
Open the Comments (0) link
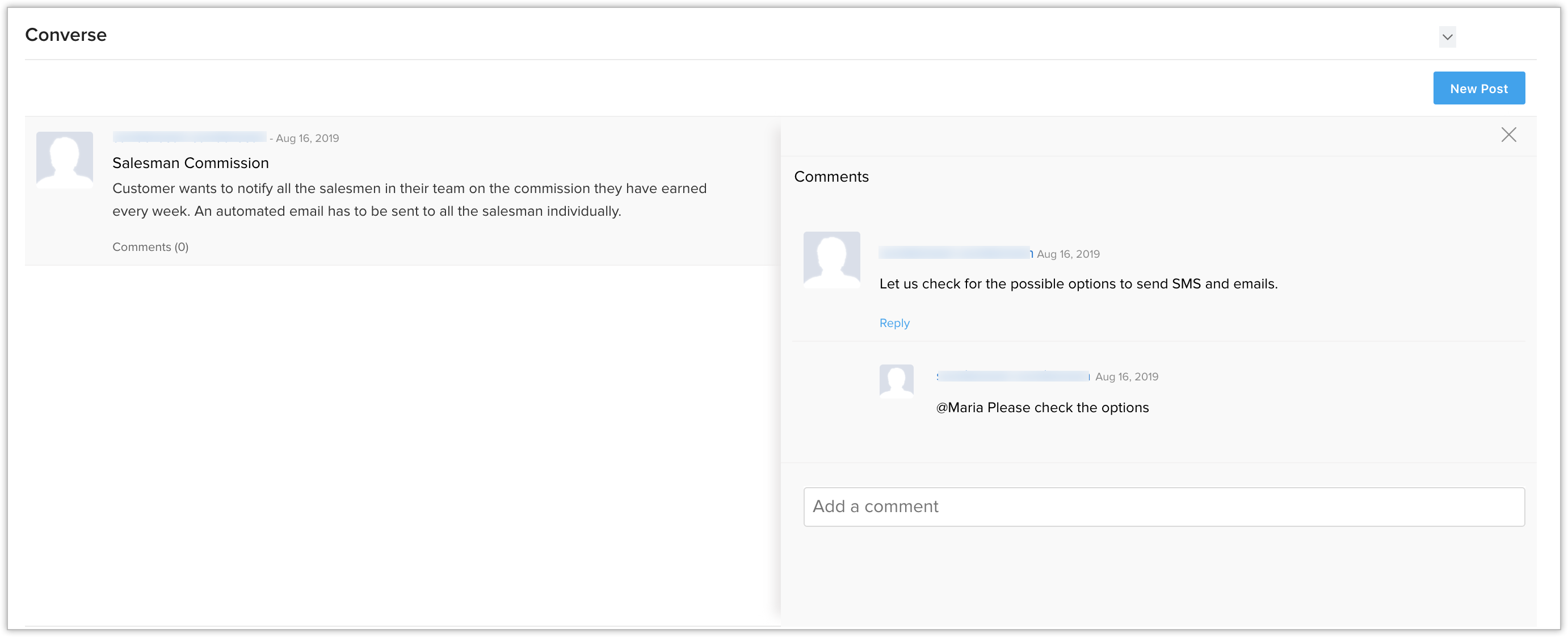point(150,246)
